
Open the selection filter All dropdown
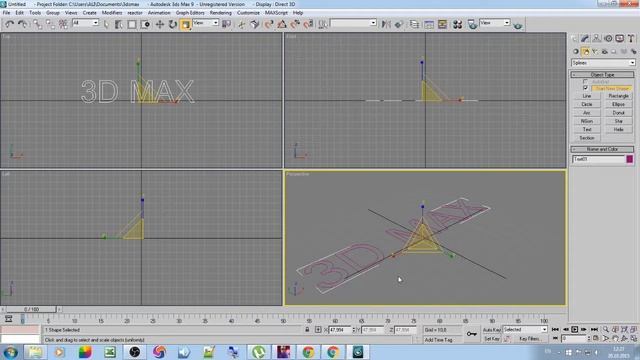click(x=85, y=23)
